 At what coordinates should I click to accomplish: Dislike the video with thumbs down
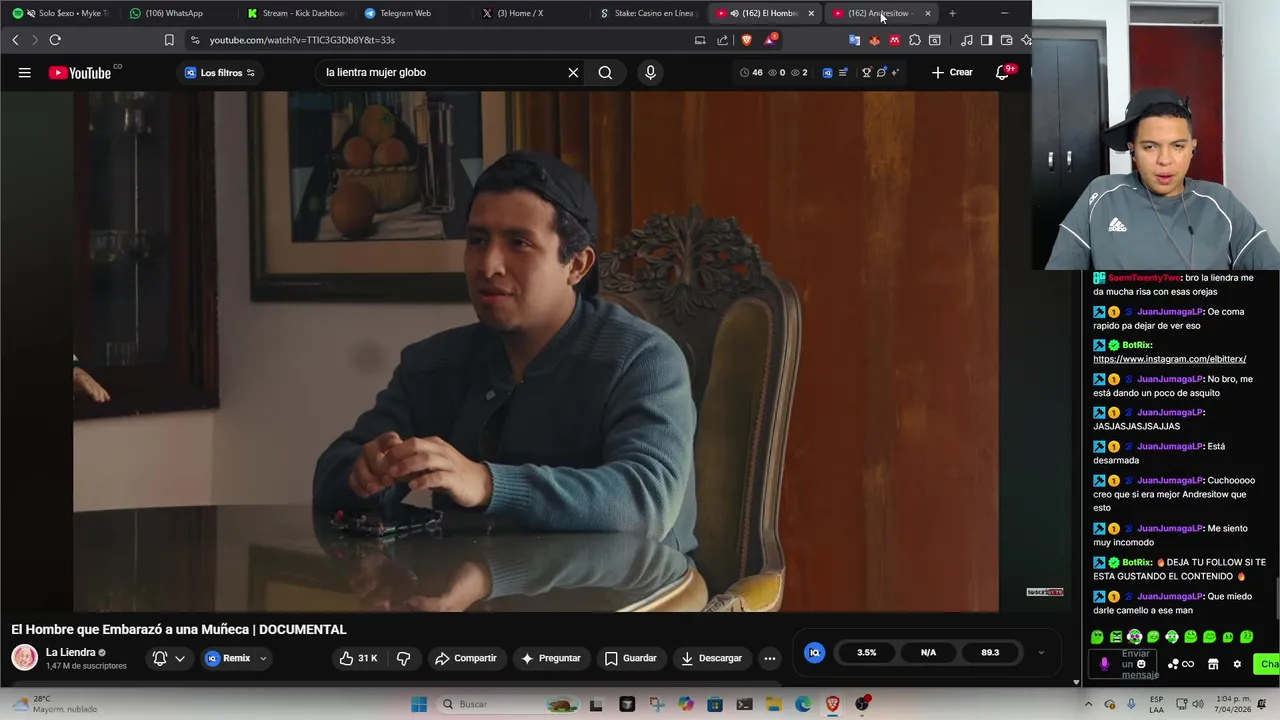(x=404, y=658)
